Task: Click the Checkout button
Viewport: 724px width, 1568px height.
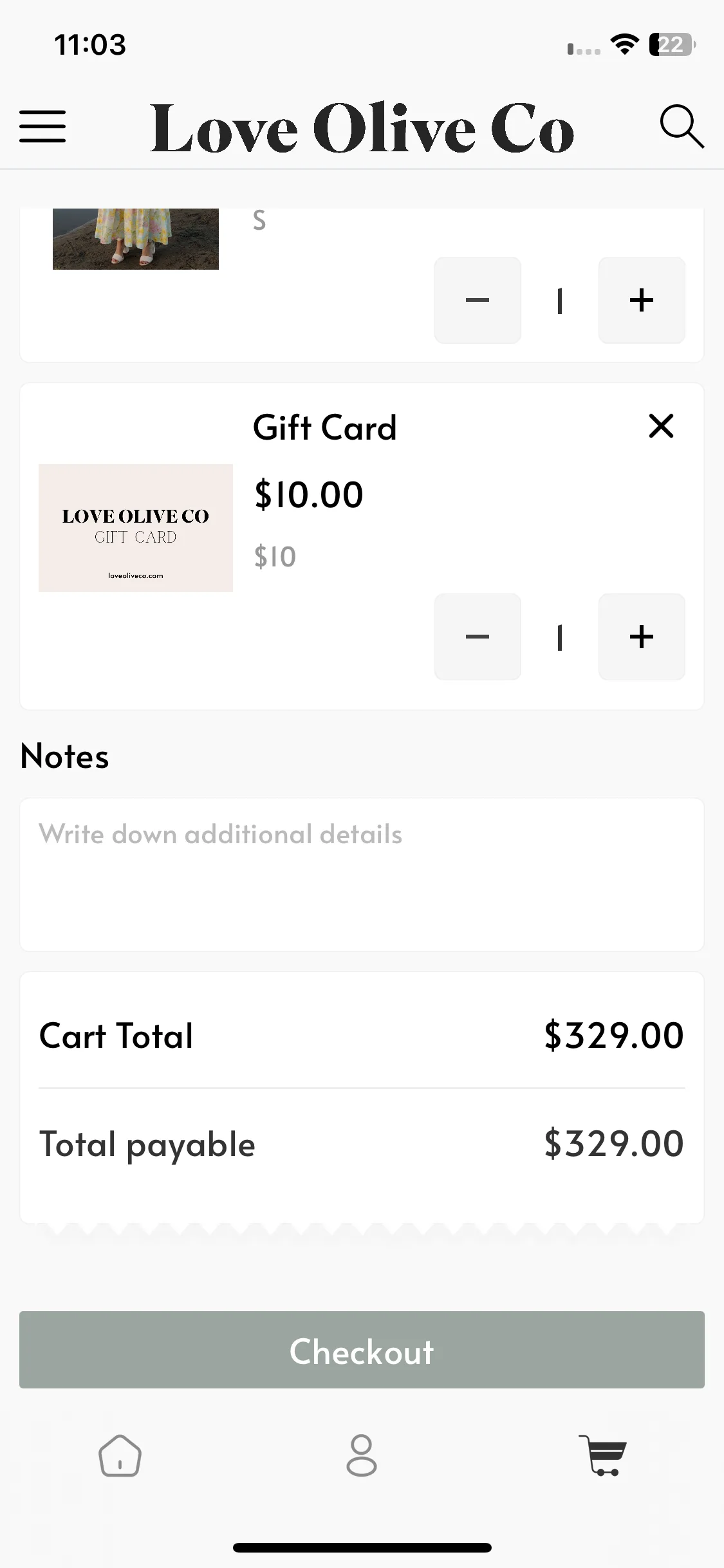Action: [362, 1350]
